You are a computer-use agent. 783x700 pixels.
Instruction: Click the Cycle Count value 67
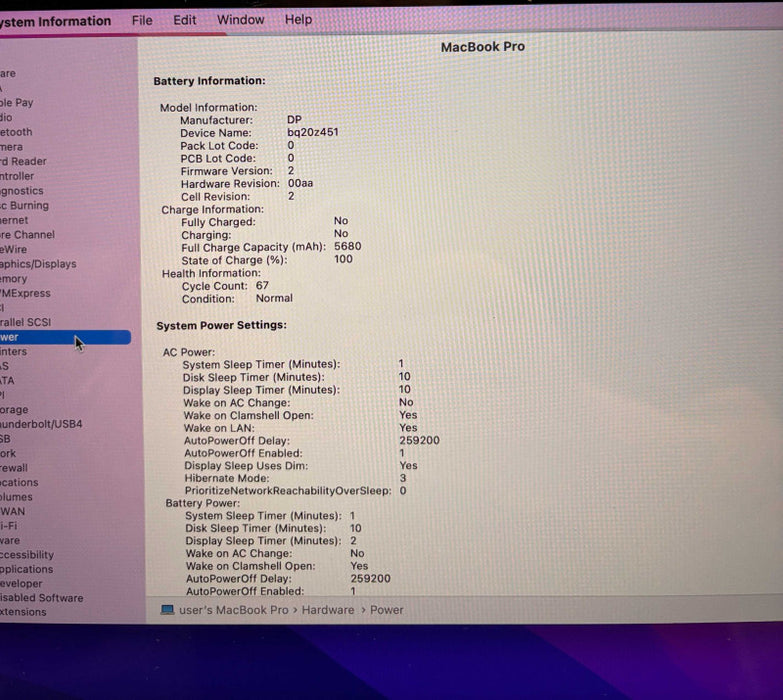point(262,286)
